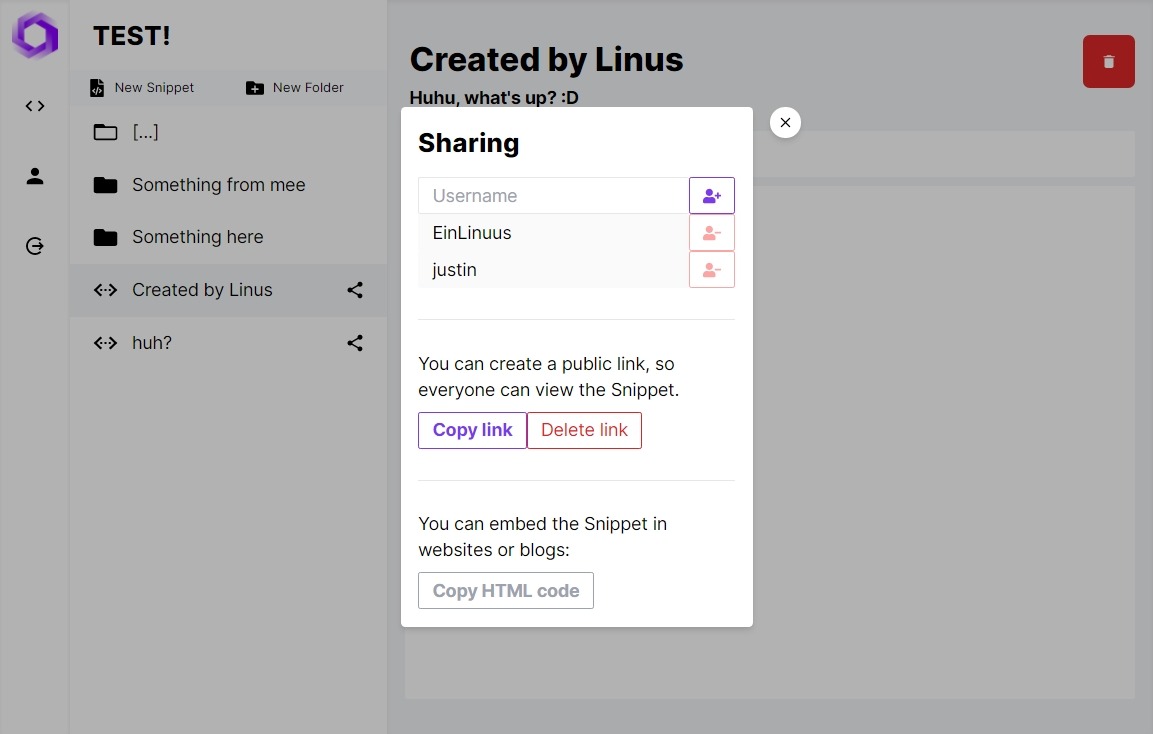Image resolution: width=1153 pixels, height=734 pixels.
Task: Remove justin using the remove user icon
Action: click(x=711, y=269)
